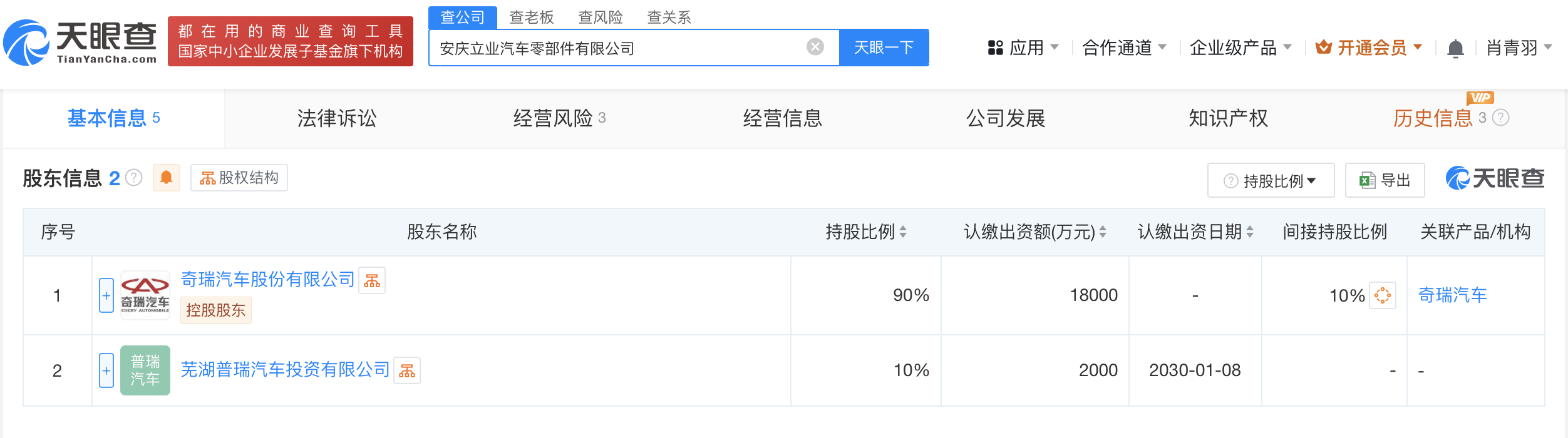Clear the search field with X icon
Viewport: 1568px width, 438px height.
point(815,47)
